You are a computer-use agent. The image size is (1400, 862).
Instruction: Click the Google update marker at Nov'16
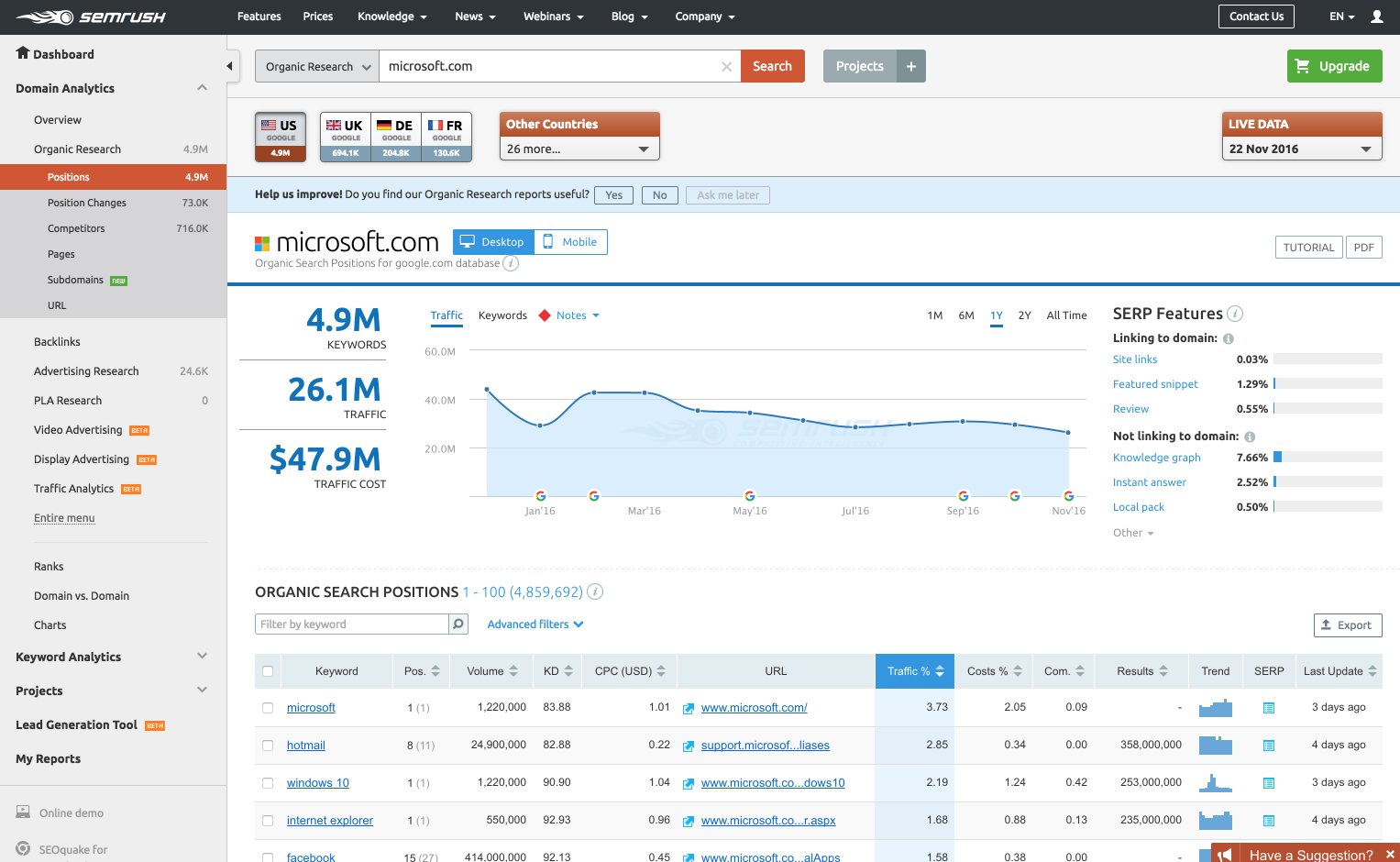(1068, 496)
